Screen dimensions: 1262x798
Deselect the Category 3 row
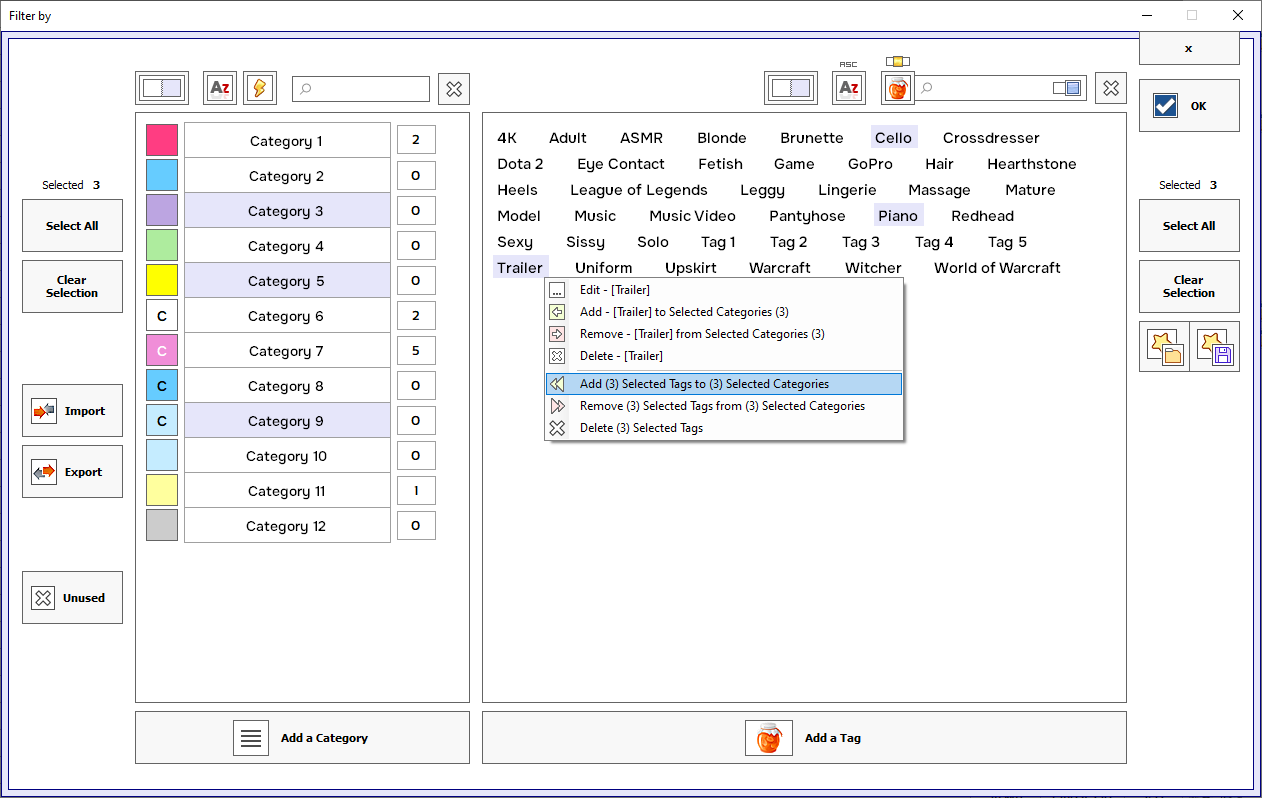pyautogui.click(x=287, y=211)
